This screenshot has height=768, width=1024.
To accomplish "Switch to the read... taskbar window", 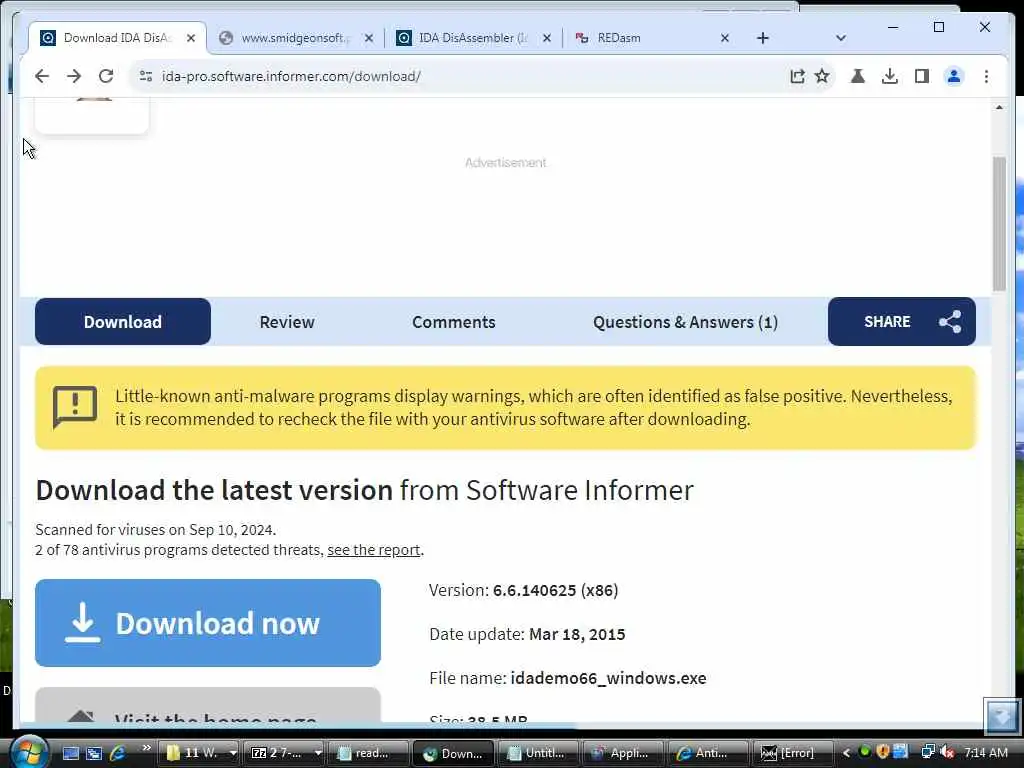I will [x=368, y=753].
